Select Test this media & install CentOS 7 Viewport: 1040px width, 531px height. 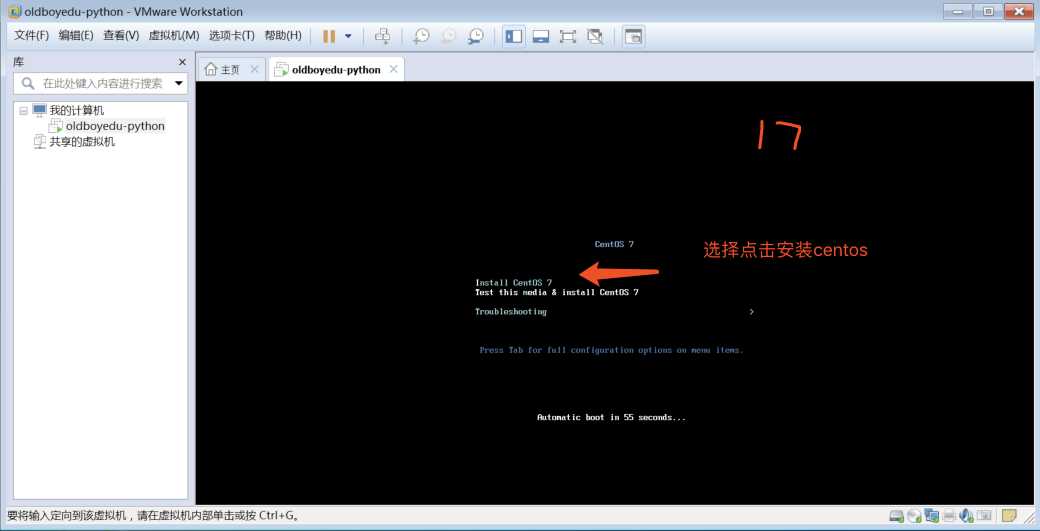click(x=557, y=292)
